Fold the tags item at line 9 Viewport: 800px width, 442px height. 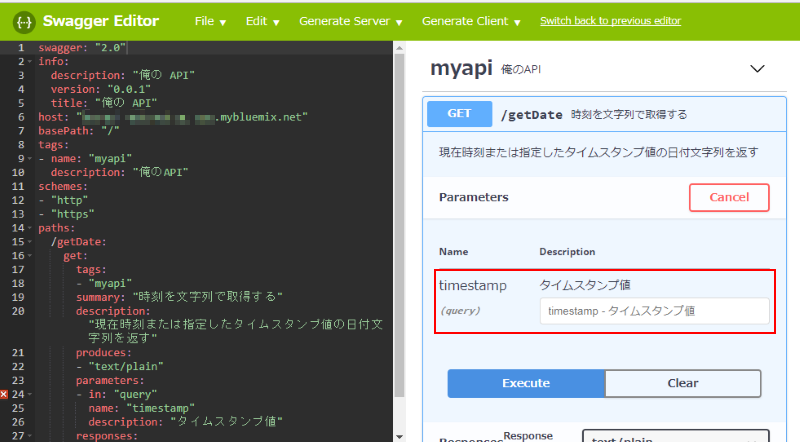coord(30,159)
